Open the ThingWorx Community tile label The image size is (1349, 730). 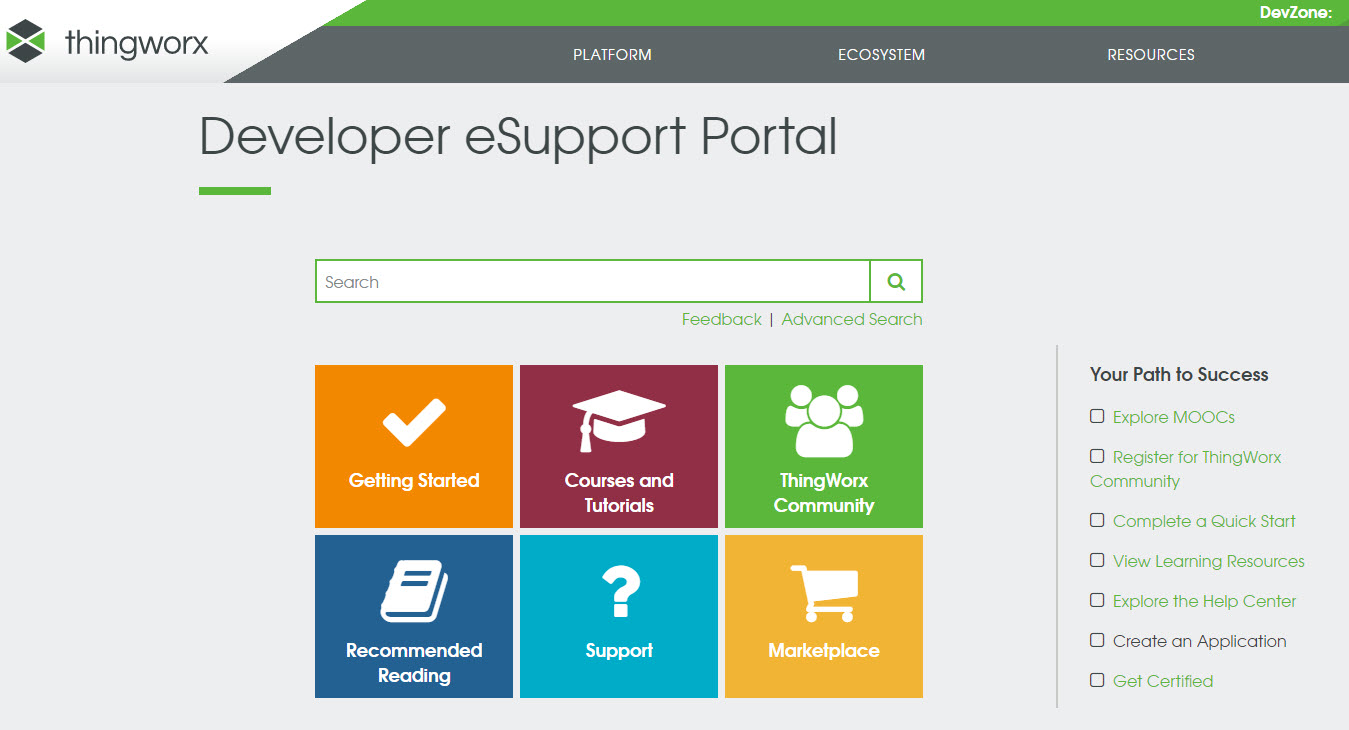click(x=824, y=493)
